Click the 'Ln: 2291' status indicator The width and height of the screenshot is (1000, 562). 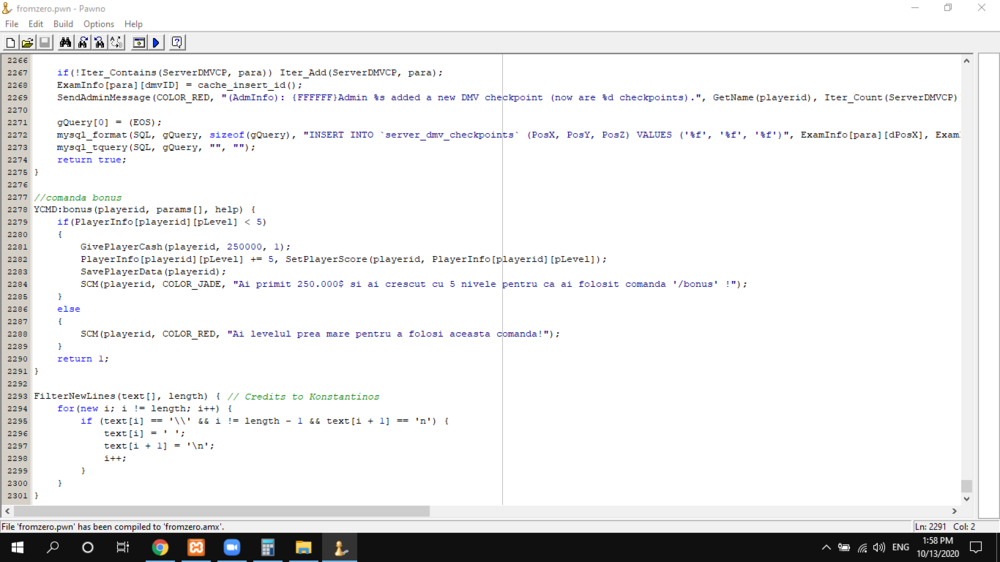[930, 527]
